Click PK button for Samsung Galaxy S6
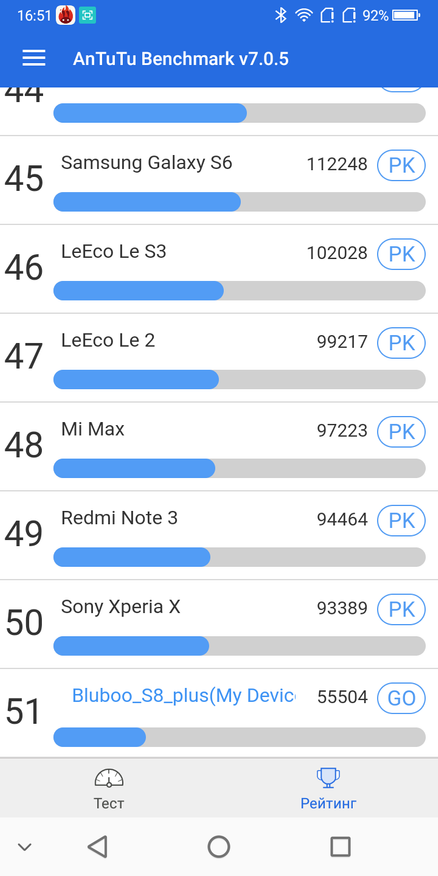This screenshot has width=438, height=876. pyautogui.click(x=402, y=165)
